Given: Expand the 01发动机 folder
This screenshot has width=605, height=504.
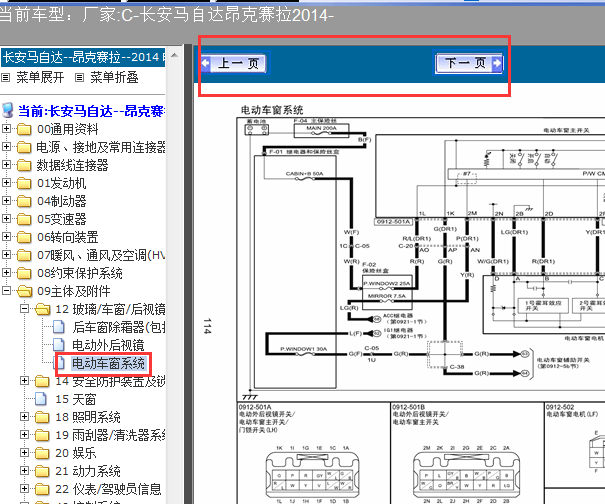Looking at the screenshot, I should coord(6,182).
